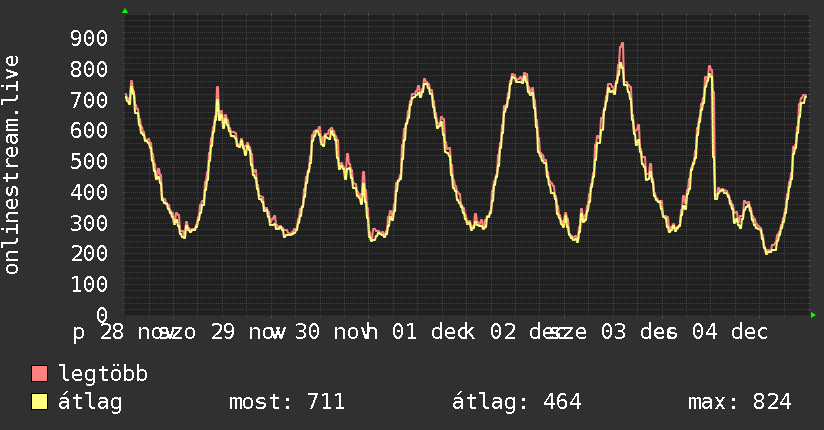Click the '02 dec' x-axis date label

(527, 332)
